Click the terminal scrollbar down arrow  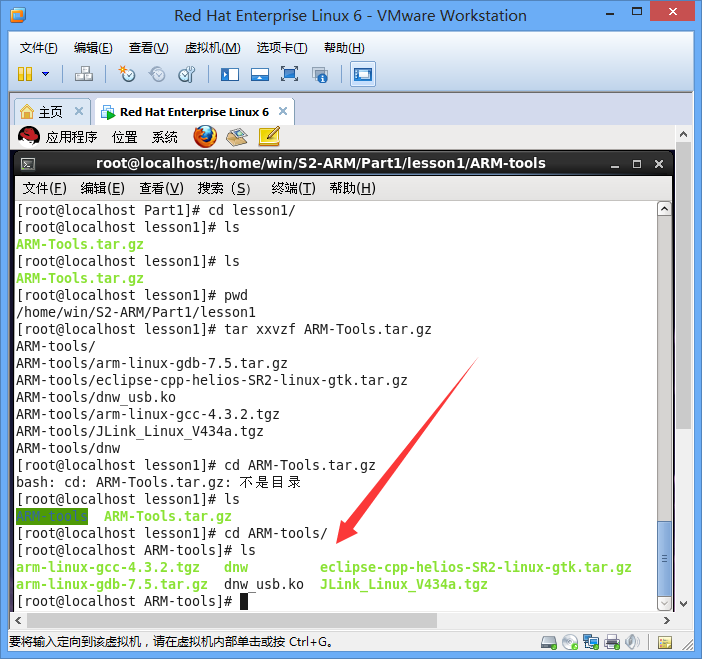tap(664, 603)
